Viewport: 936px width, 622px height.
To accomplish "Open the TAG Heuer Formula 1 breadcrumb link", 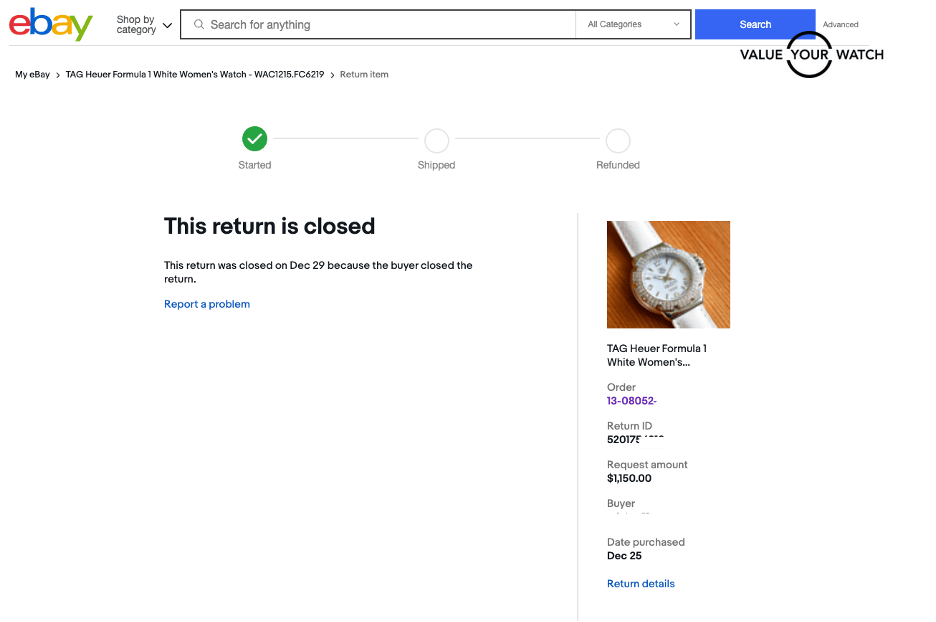I will [195, 75].
